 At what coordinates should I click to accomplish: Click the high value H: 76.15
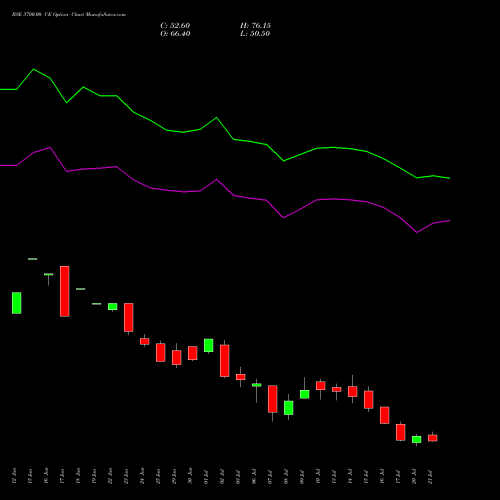(255, 26)
